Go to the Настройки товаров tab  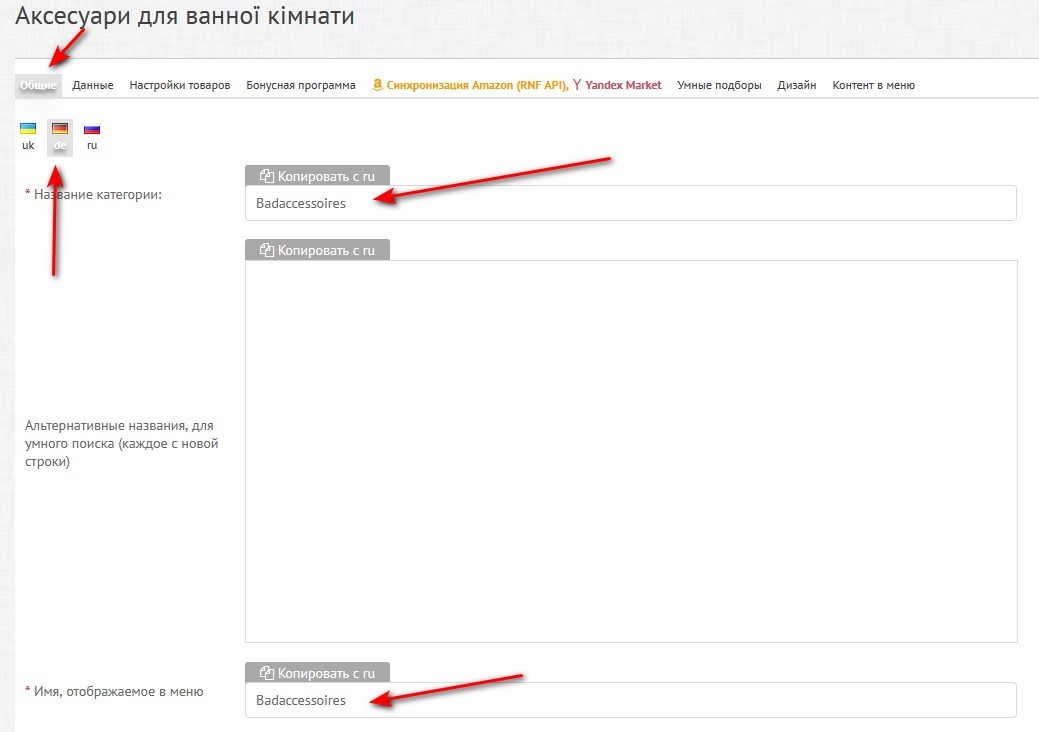tap(180, 85)
